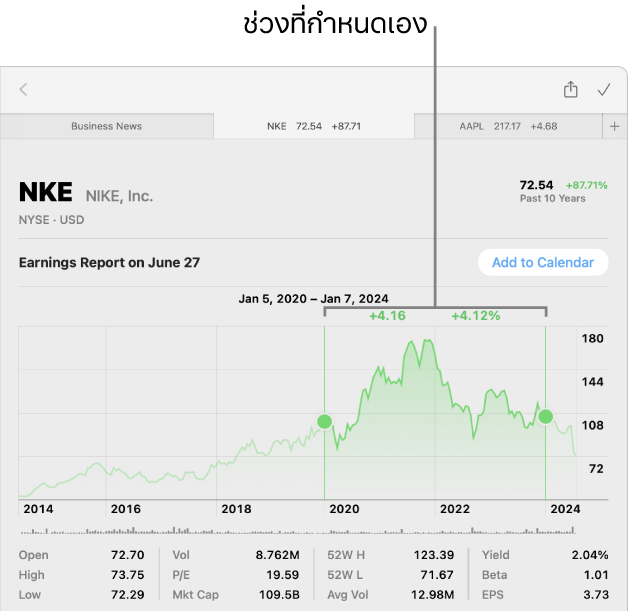Click the 144 y-axis label
Image resolution: width=628 pixels, height=612 pixels.
pyautogui.click(x=592, y=382)
